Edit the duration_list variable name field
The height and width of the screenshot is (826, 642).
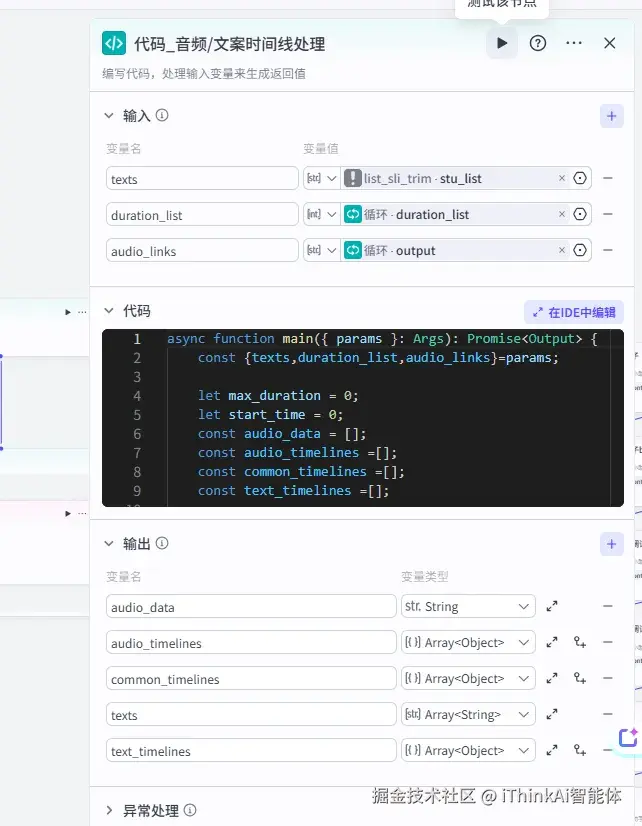202,214
